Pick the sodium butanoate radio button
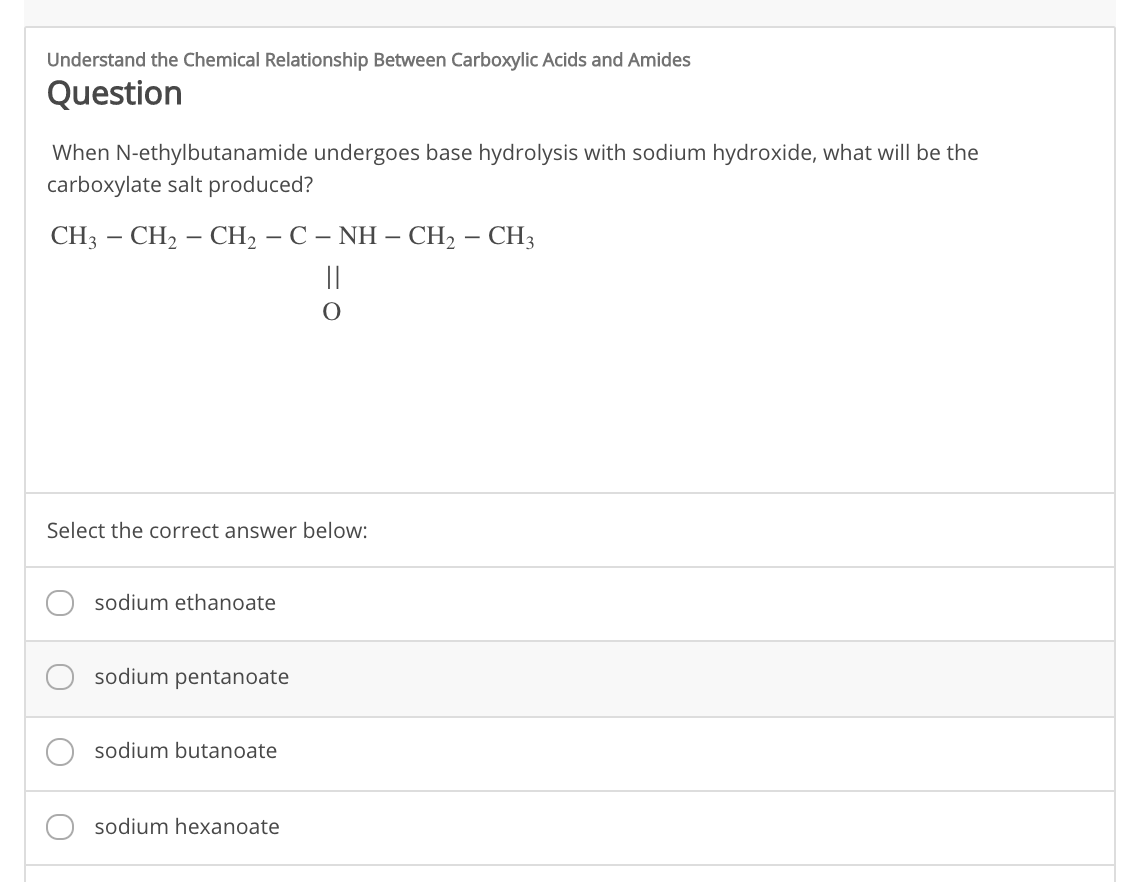1130x882 pixels. [x=60, y=752]
